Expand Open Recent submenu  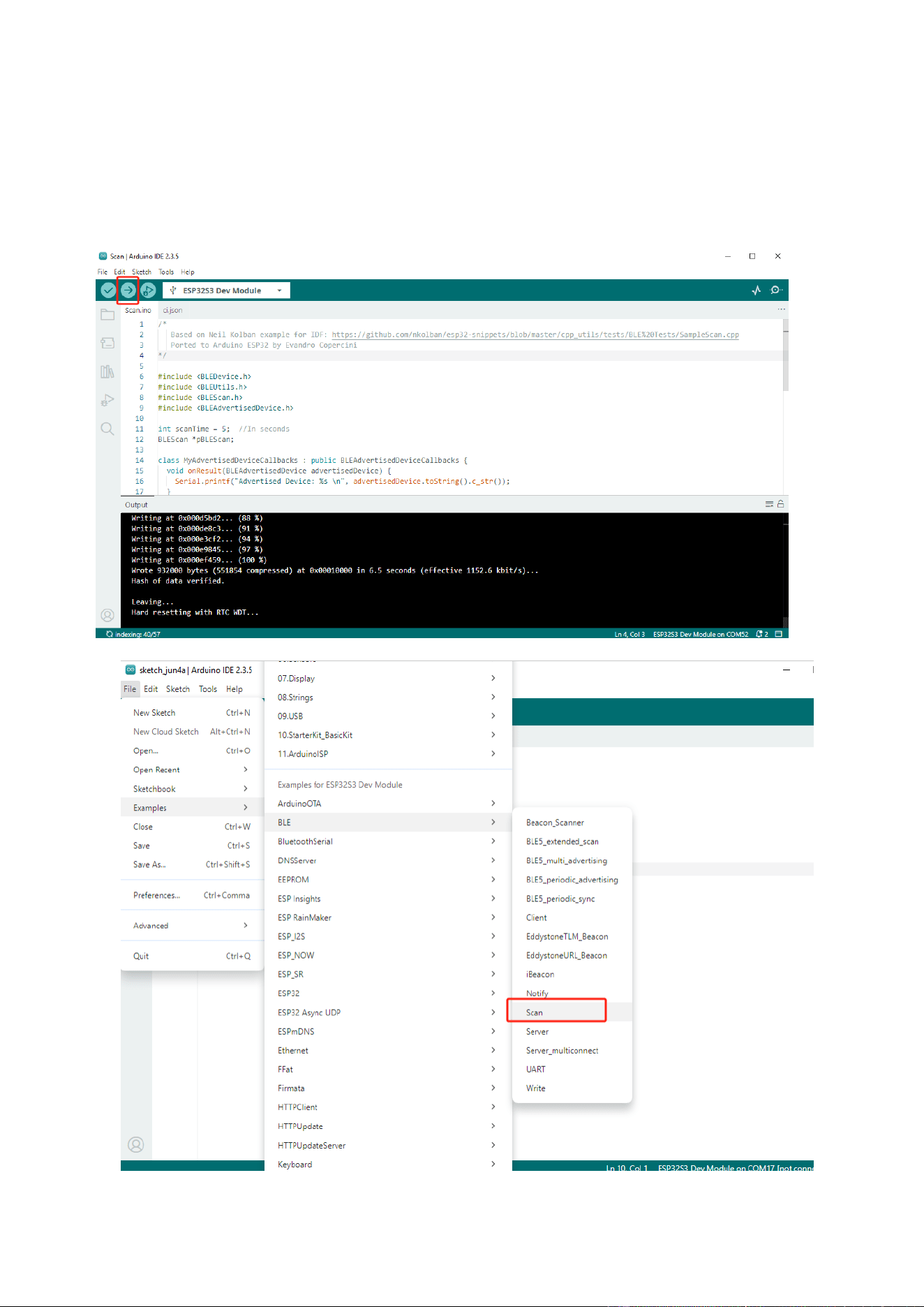click(x=192, y=769)
